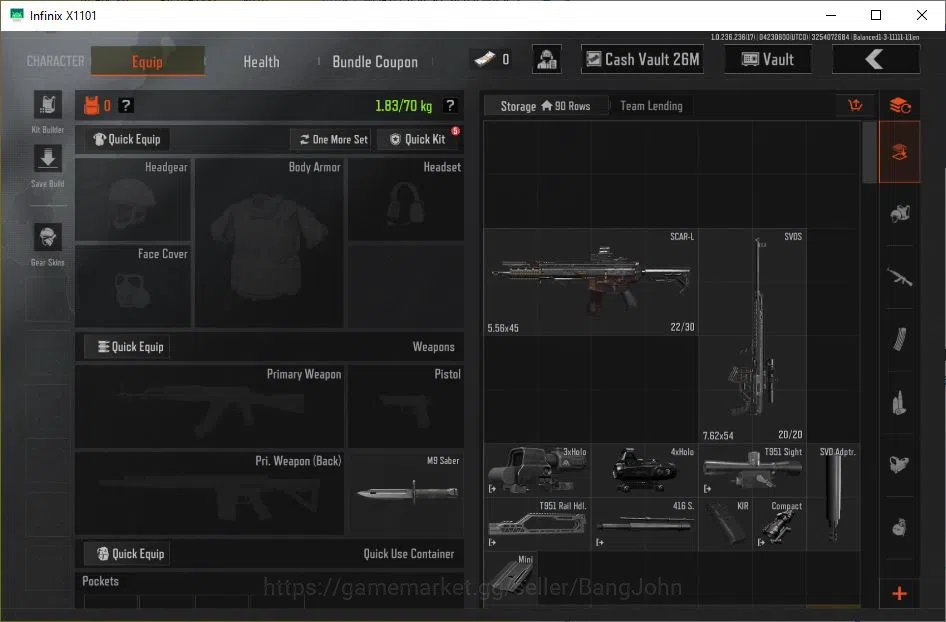Select the SVDS sniper rifle in storage
This screenshot has height=622, width=946.
tap(752, 335)
